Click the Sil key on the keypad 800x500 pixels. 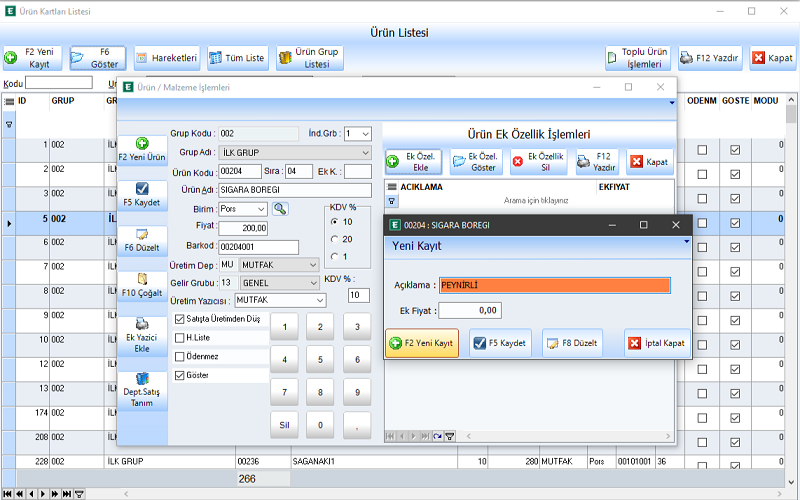pos(284,424)
